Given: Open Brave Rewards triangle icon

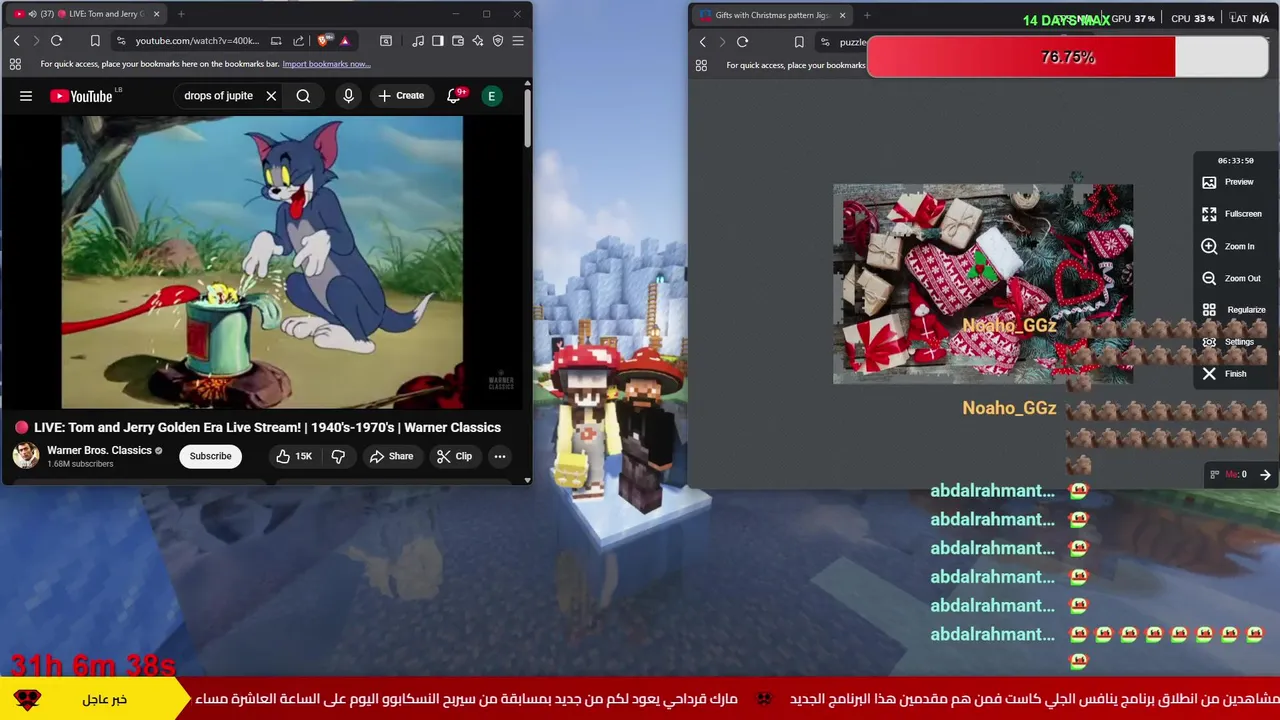Looking at the screenshot, I should point(344,41).
